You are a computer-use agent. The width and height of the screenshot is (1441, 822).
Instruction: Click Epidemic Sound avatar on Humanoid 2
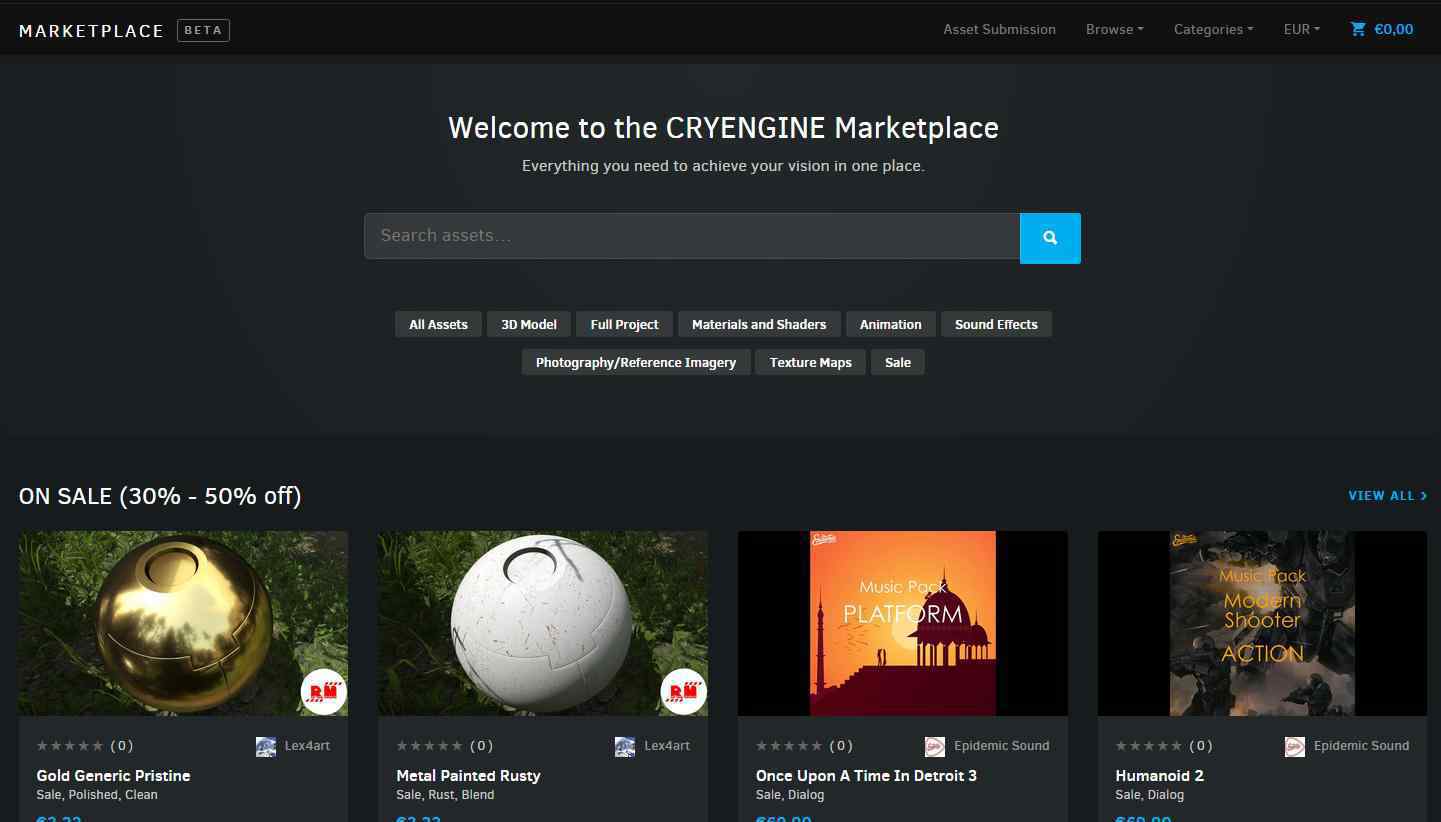[x=1295, y=746]
